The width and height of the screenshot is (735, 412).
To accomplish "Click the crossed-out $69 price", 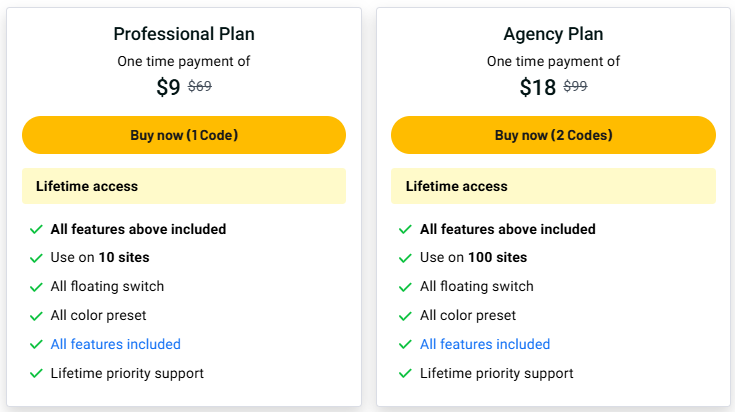I will (x=200, y=86).
